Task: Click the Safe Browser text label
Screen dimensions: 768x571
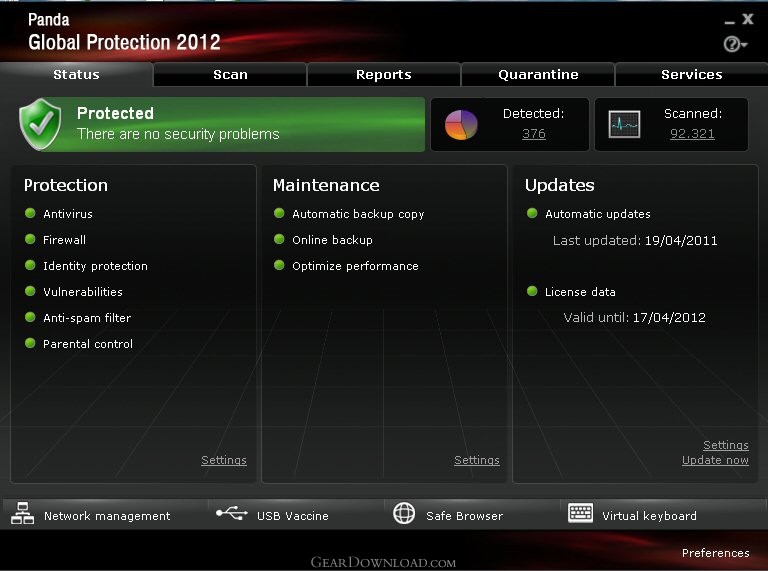Action: tap(464, 516)
